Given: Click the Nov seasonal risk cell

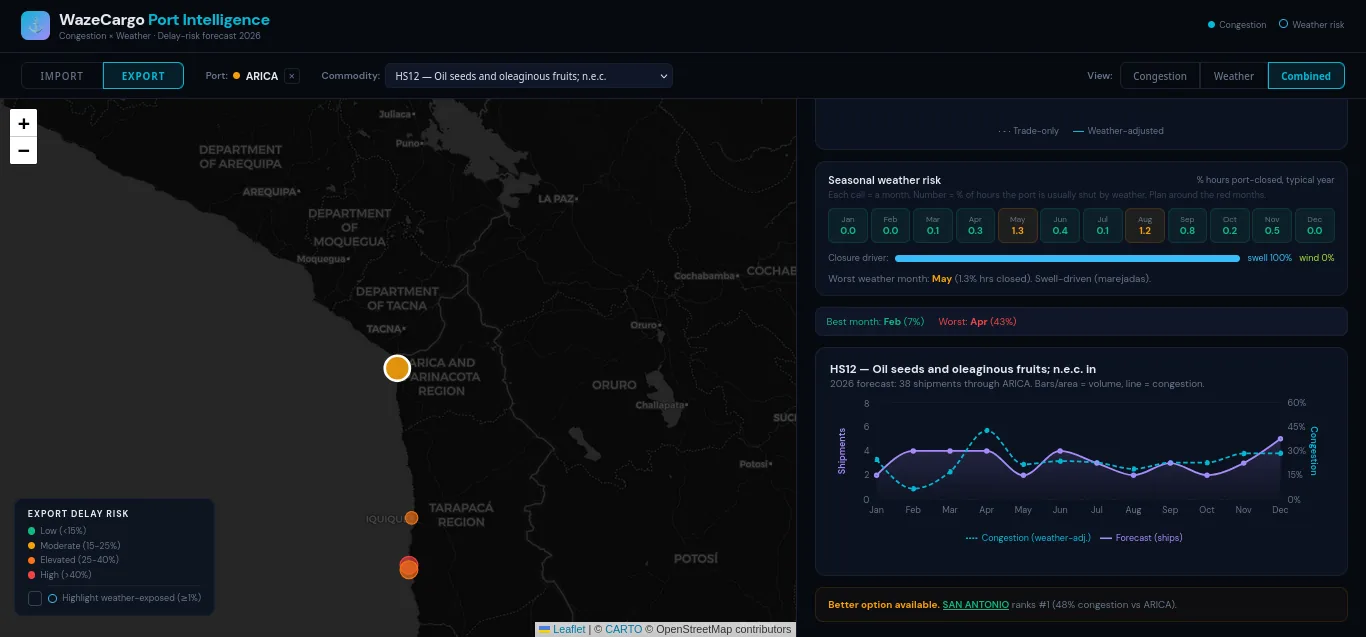Looking at the screenshot, I should click(x=1272, y=225).
